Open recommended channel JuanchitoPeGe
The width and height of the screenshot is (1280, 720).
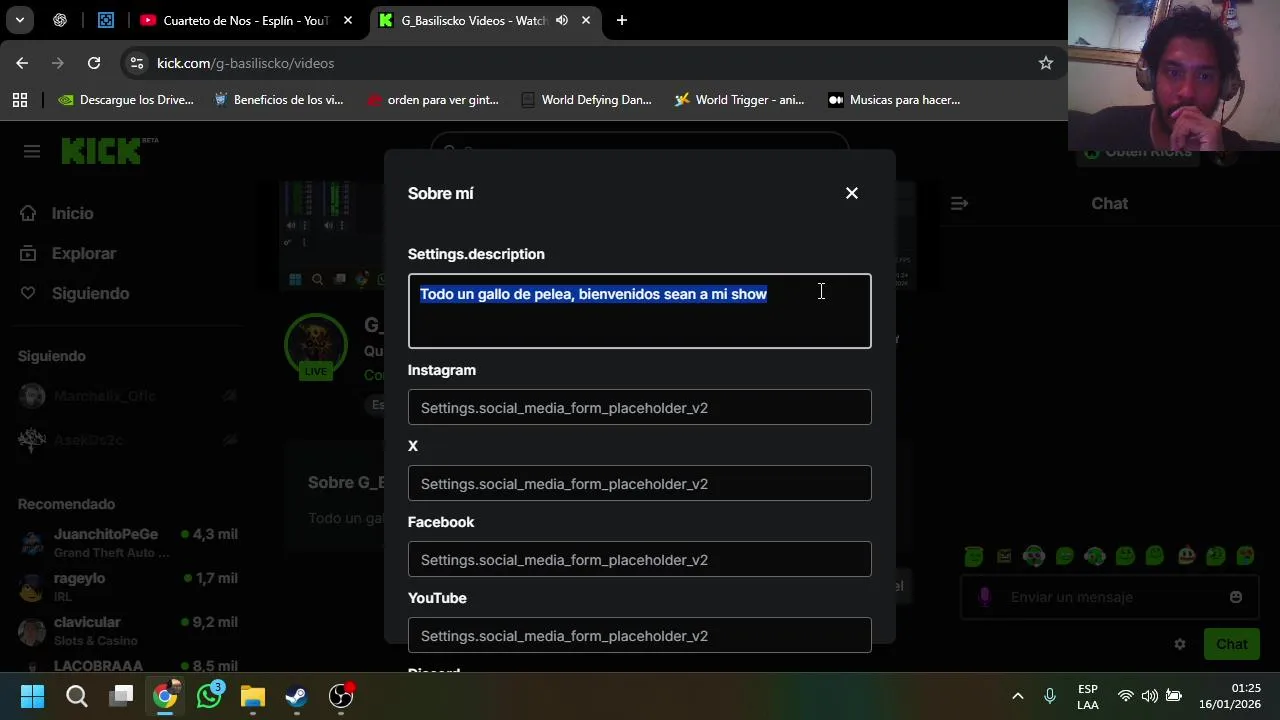(x=128, y=543)
